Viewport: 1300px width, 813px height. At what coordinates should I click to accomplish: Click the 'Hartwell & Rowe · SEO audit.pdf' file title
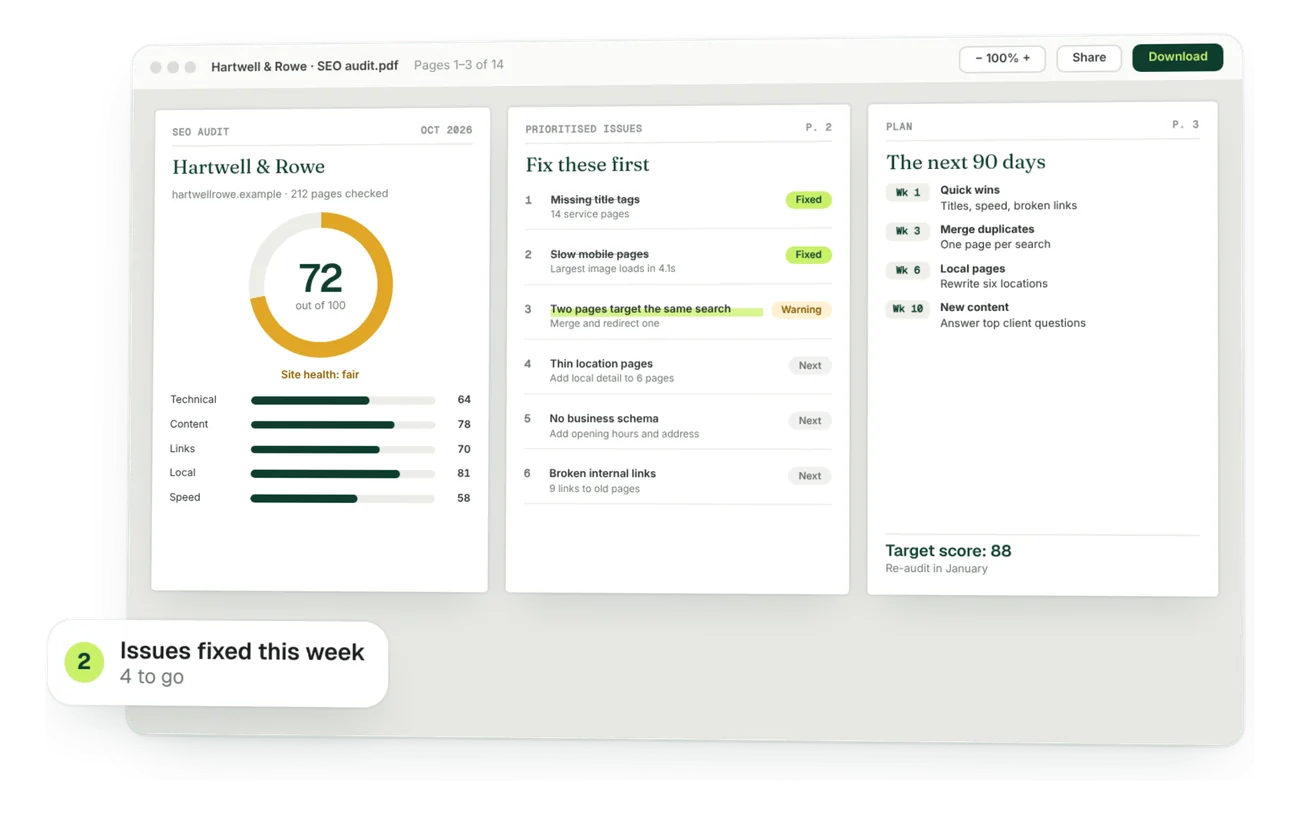(305, 66)
